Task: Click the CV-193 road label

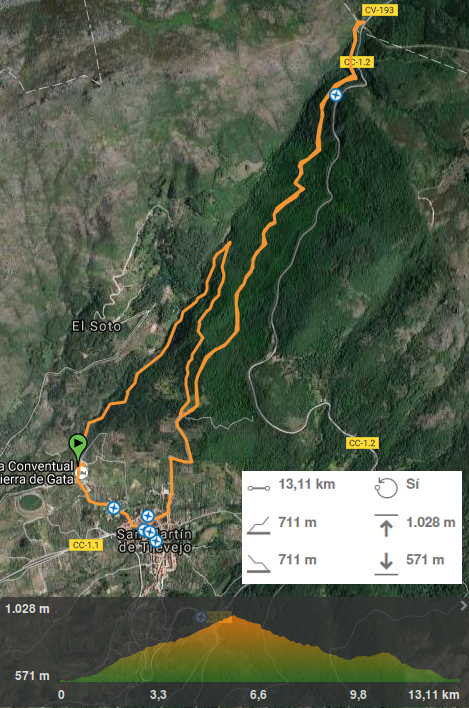Action: [379, 10]
